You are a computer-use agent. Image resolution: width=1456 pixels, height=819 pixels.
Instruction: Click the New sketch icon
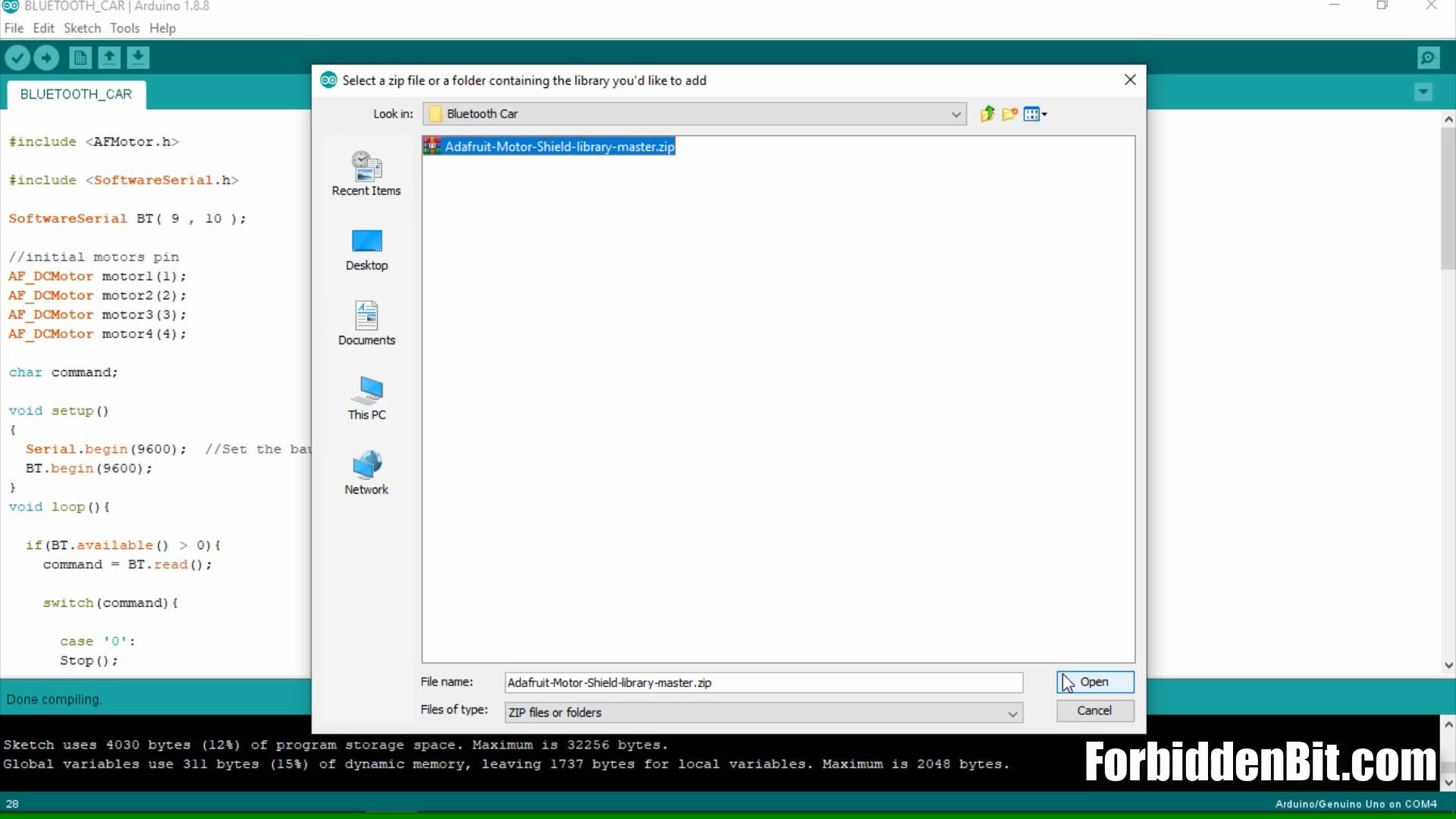(x=80, y=58)
